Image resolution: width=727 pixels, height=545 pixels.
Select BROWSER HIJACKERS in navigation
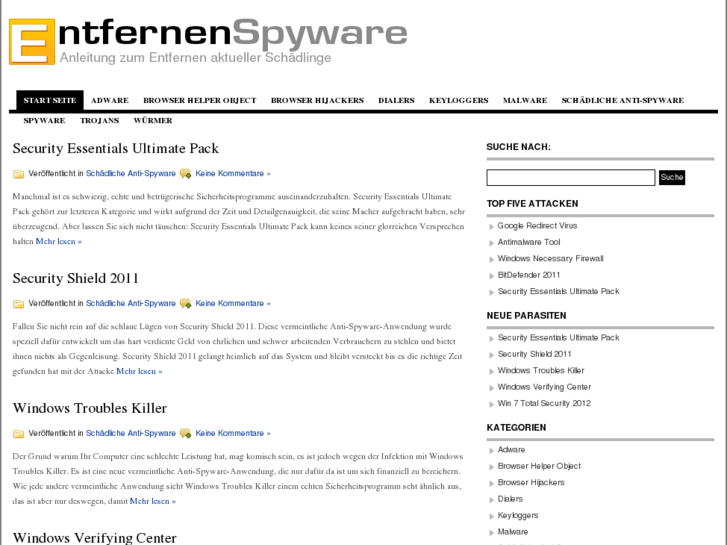(317, 100)
